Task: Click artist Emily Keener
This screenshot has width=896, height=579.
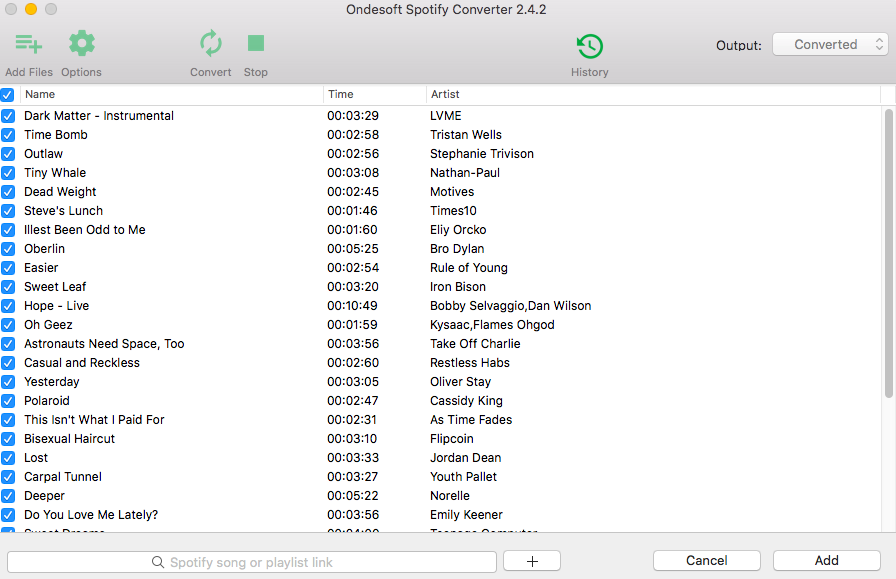Action: [x=466, y=514]
